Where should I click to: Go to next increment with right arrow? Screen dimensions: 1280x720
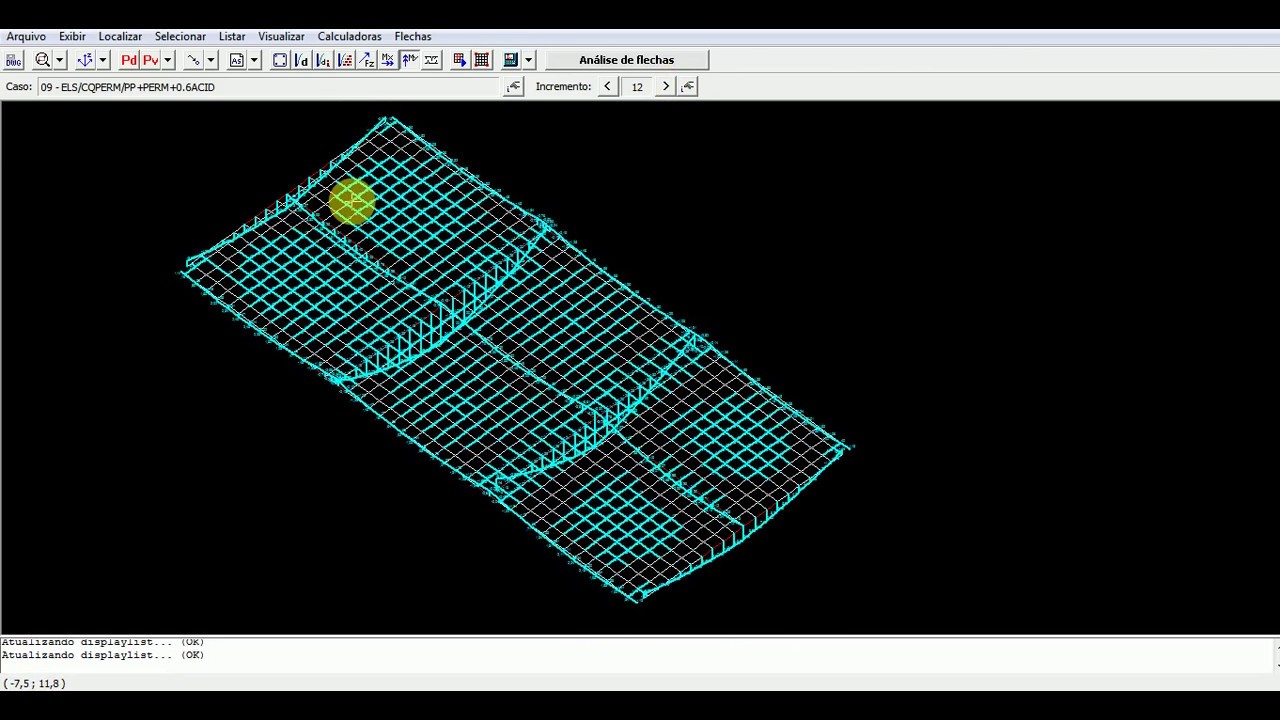[x=666, y=87]
